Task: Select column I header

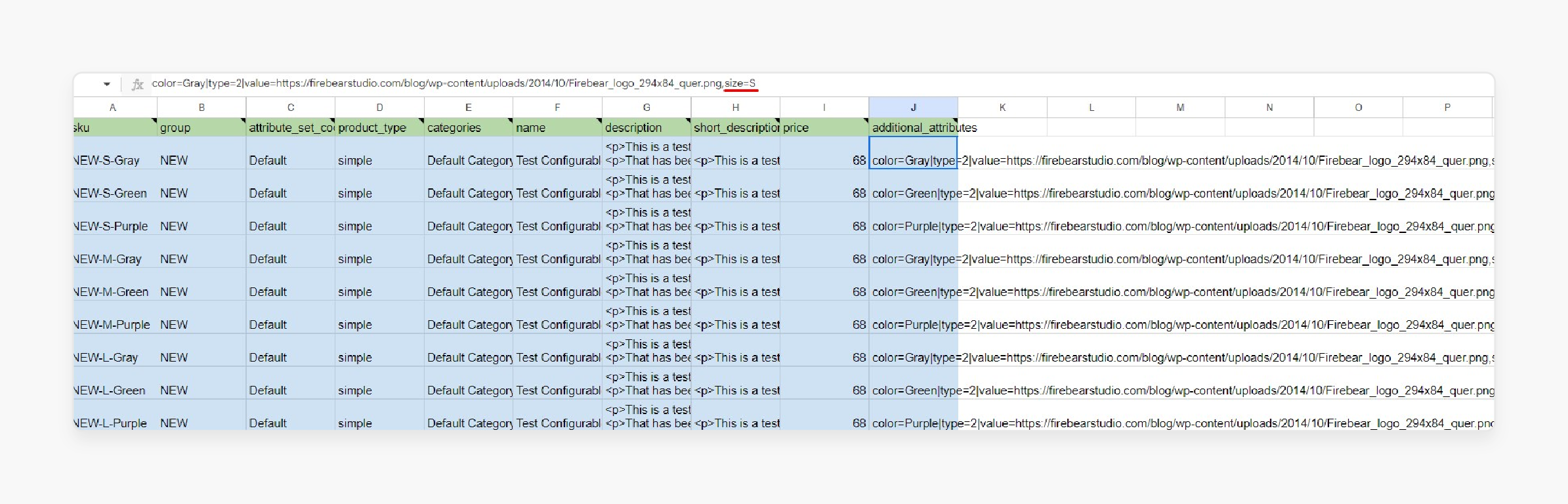Action: [824, 108]
